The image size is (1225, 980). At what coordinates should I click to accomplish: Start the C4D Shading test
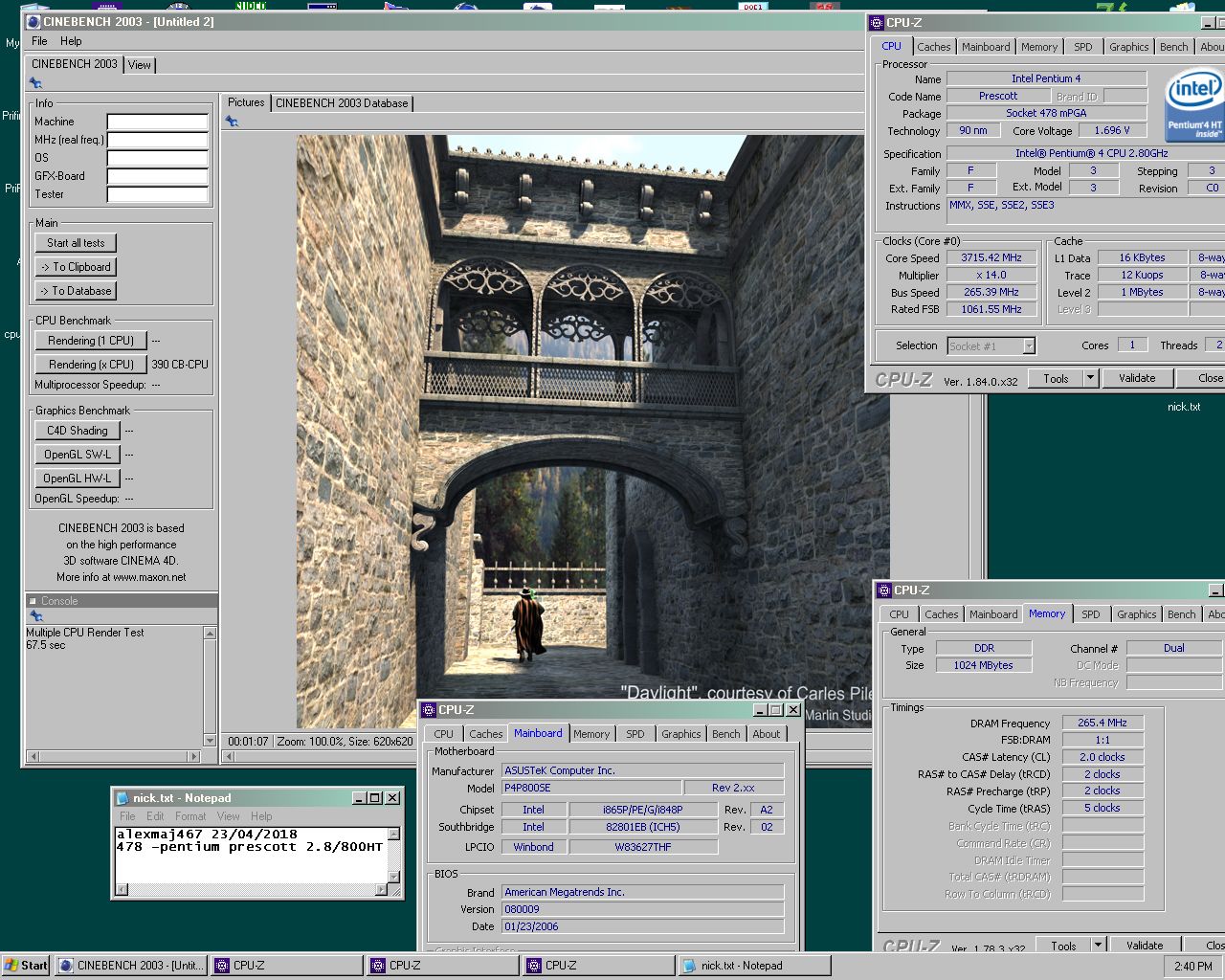coord(78,431)
